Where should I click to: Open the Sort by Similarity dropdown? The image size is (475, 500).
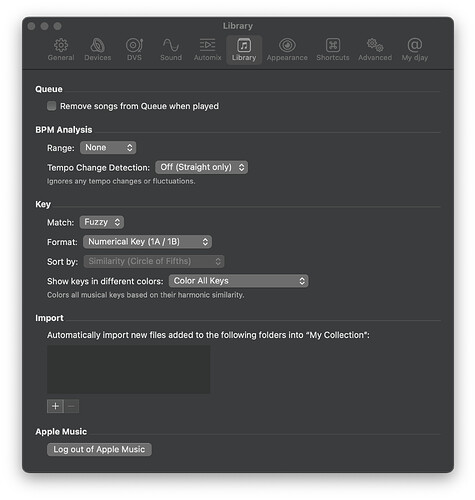154,261
